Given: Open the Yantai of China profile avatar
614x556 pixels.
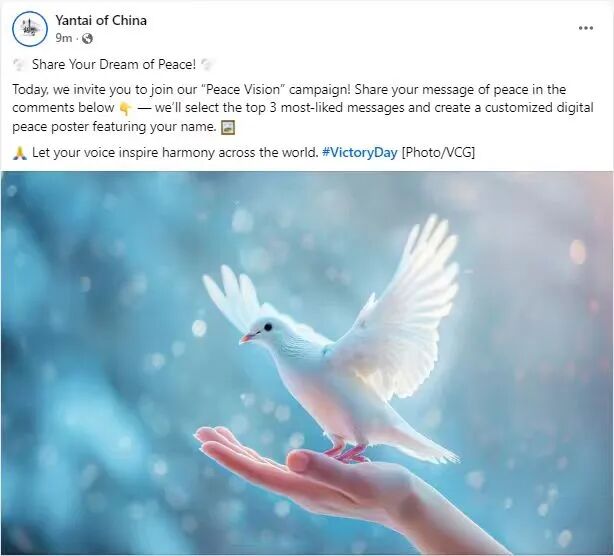Looking at the screenshot, I should pyautogui.click(x=30, y=29).
